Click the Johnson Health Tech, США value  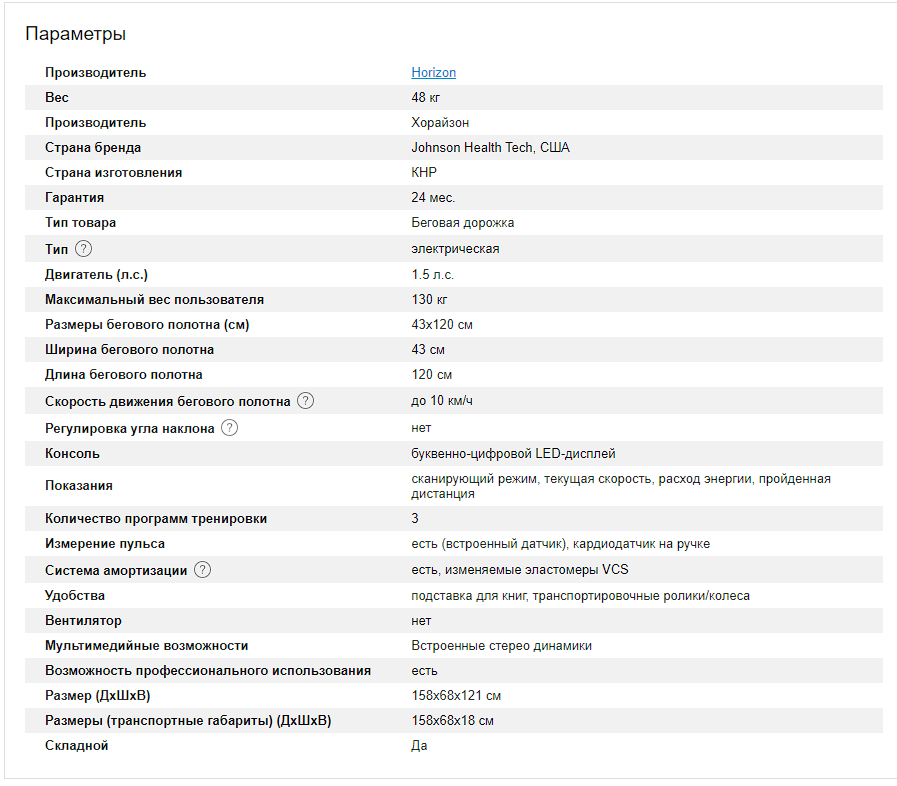pyautogui.click(x=490, y=147)
